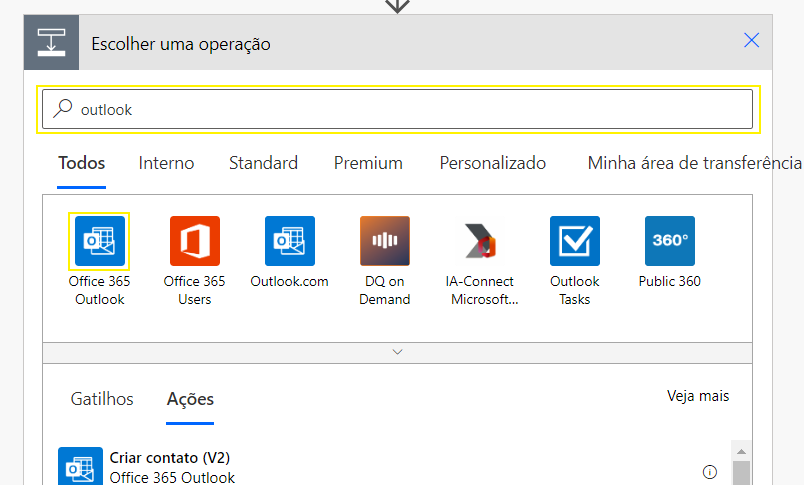Click the magnifier icon in the search box
Image resolution: width=804 pixels, height=485 pixels.
tap(63, 109)
